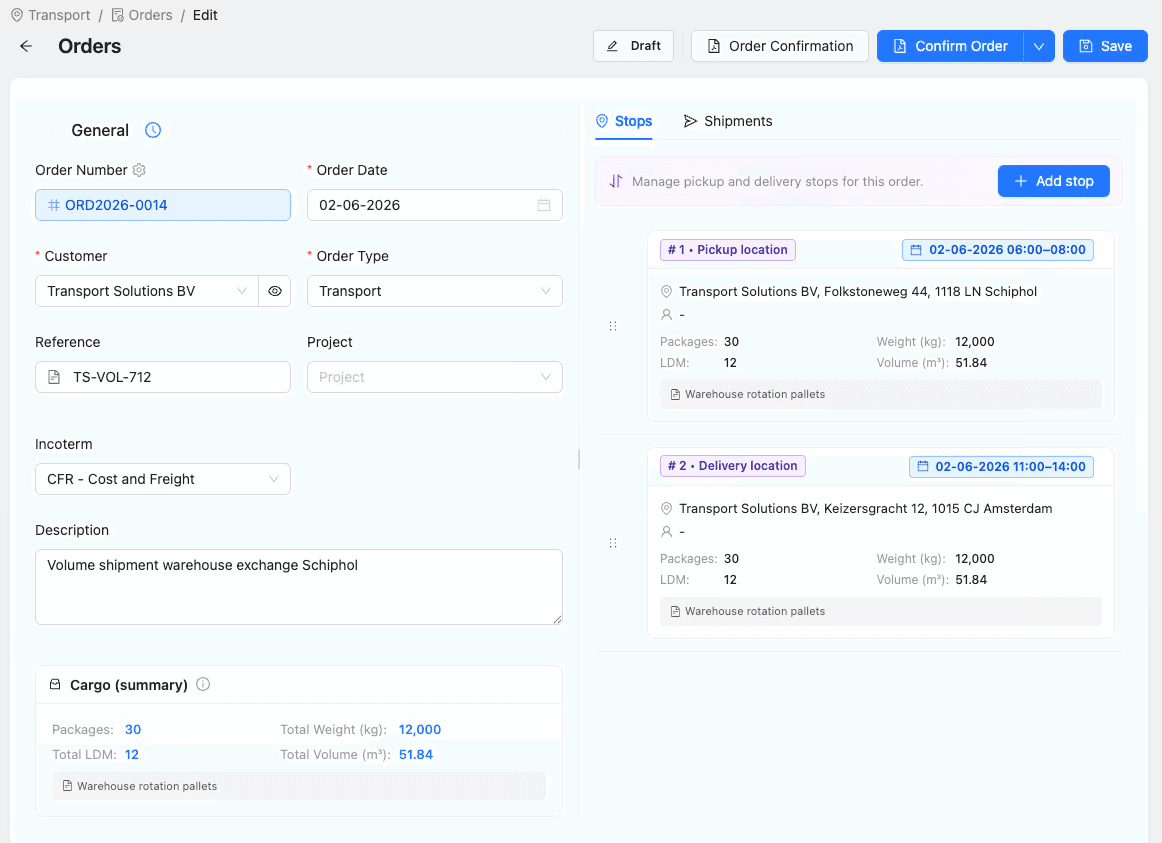
Task: Click the Reference field TS-VOL-712
Action: coord(163,377)
